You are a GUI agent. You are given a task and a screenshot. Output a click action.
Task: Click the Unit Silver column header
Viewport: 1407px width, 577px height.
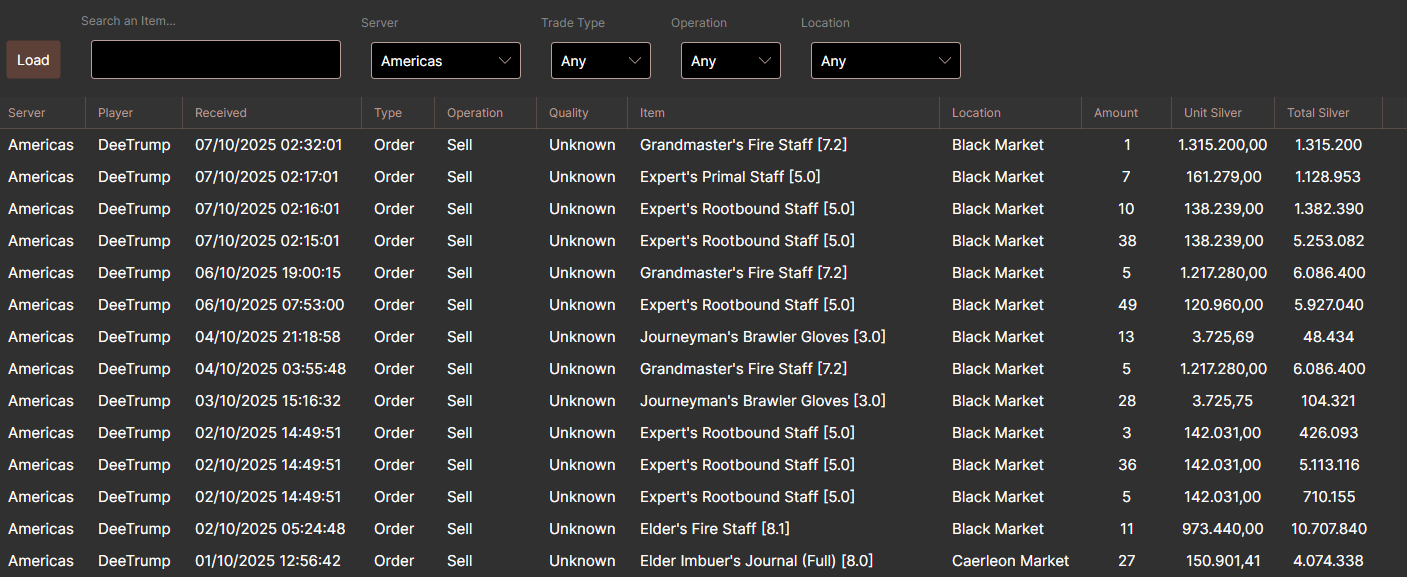click(1214, 113)
